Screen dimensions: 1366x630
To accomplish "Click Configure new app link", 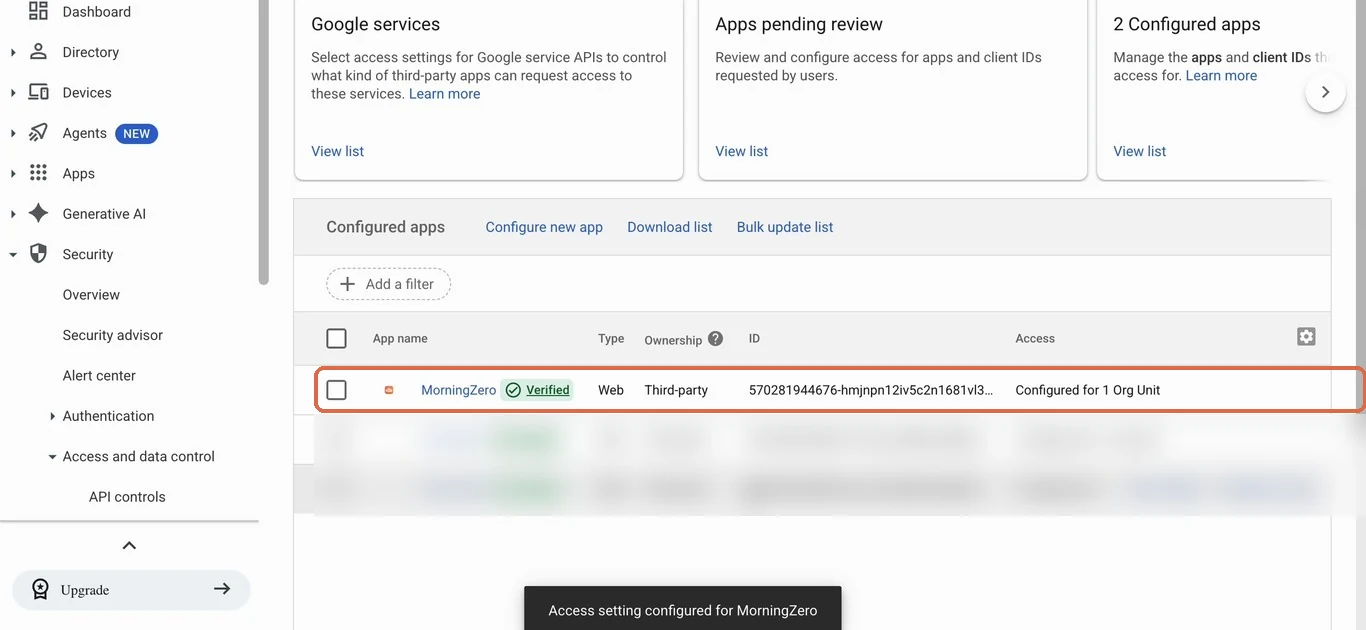I will 544,227.
